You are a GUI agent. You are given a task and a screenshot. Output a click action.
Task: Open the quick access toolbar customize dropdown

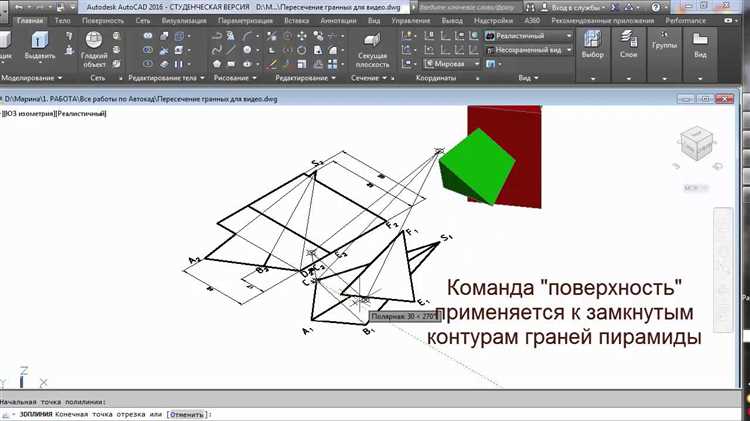coord(72,7)
